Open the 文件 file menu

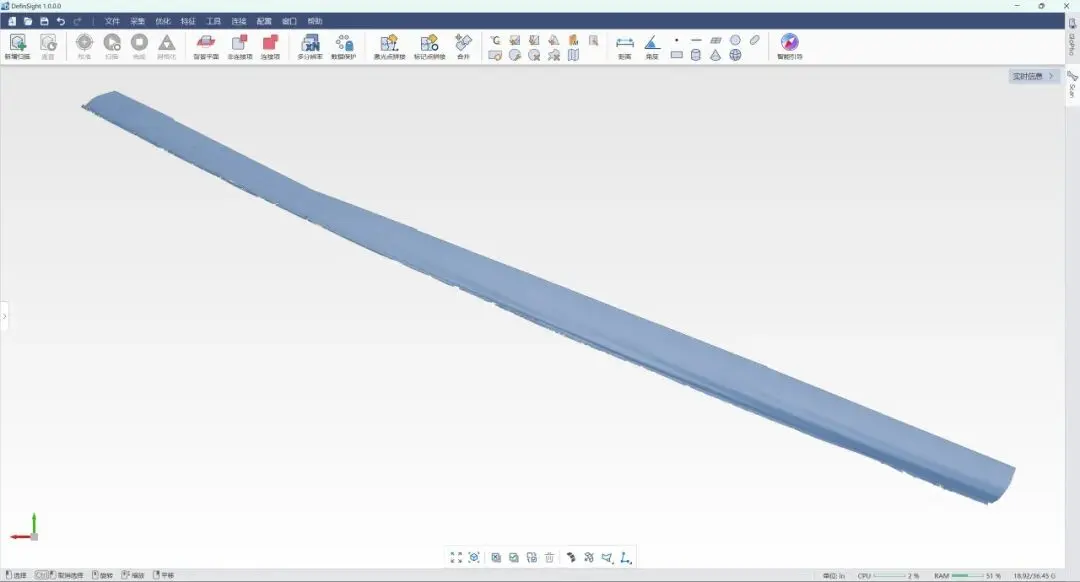tap(112, 21)
